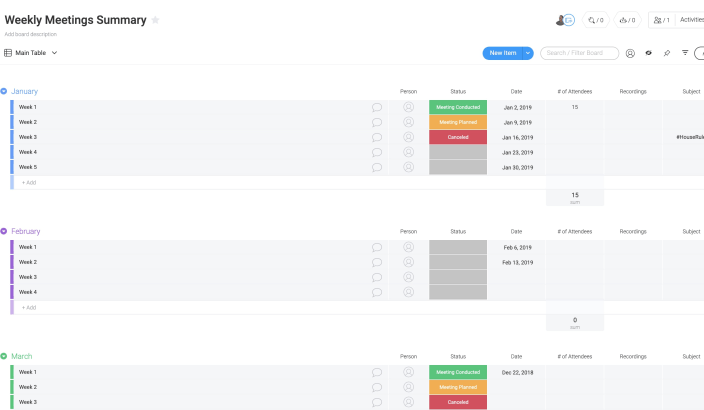This screenshot has width=704, height=410.
Task: Click January's Status column header
Action: pyautogui.click(x=458, y=92)
